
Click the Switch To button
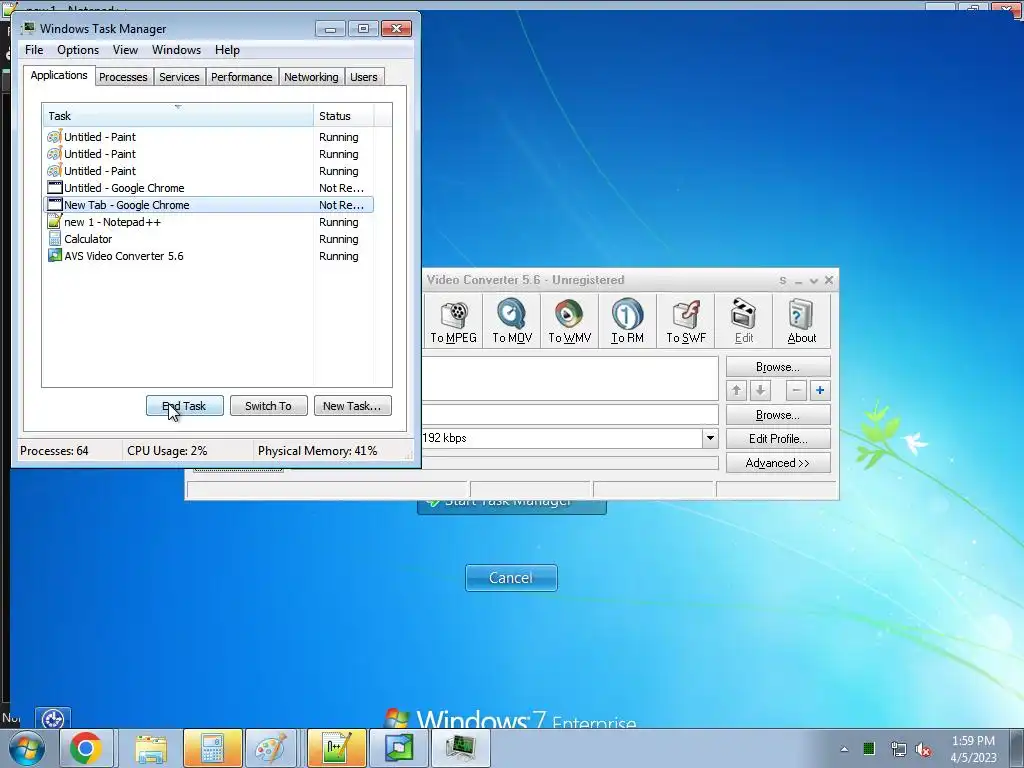point(268,406)
